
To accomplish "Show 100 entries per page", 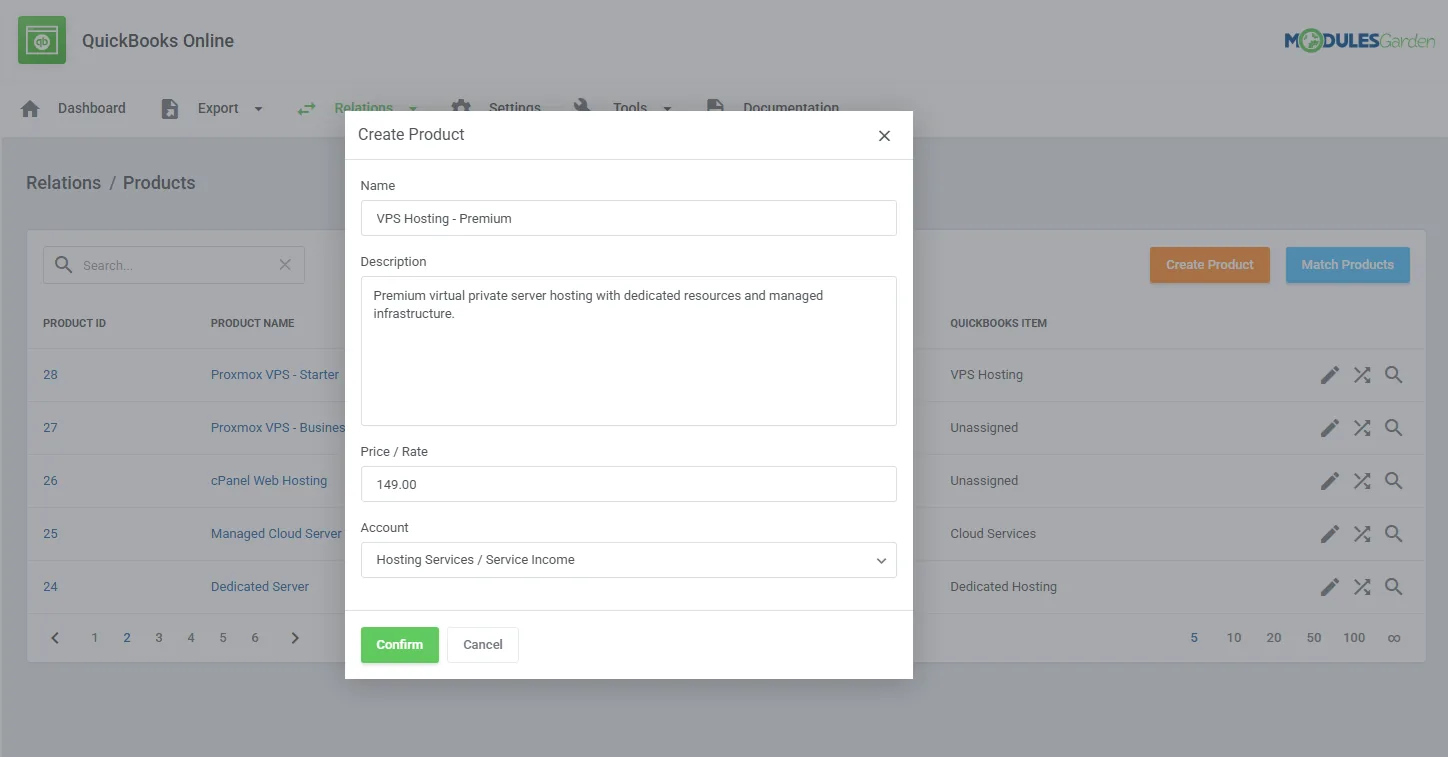I will [x=1354, y=638].
